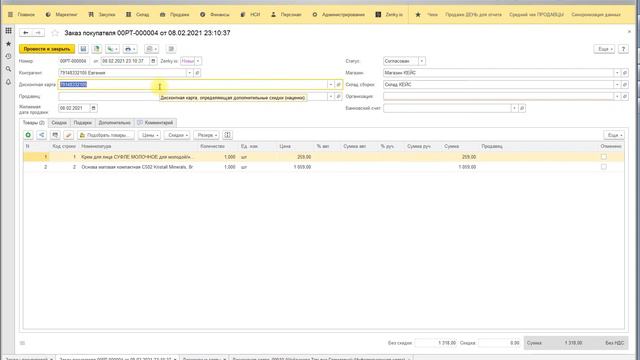Click Подобрать товары button
This screenshot has height=360, width=640.
(x=106, y=135)
